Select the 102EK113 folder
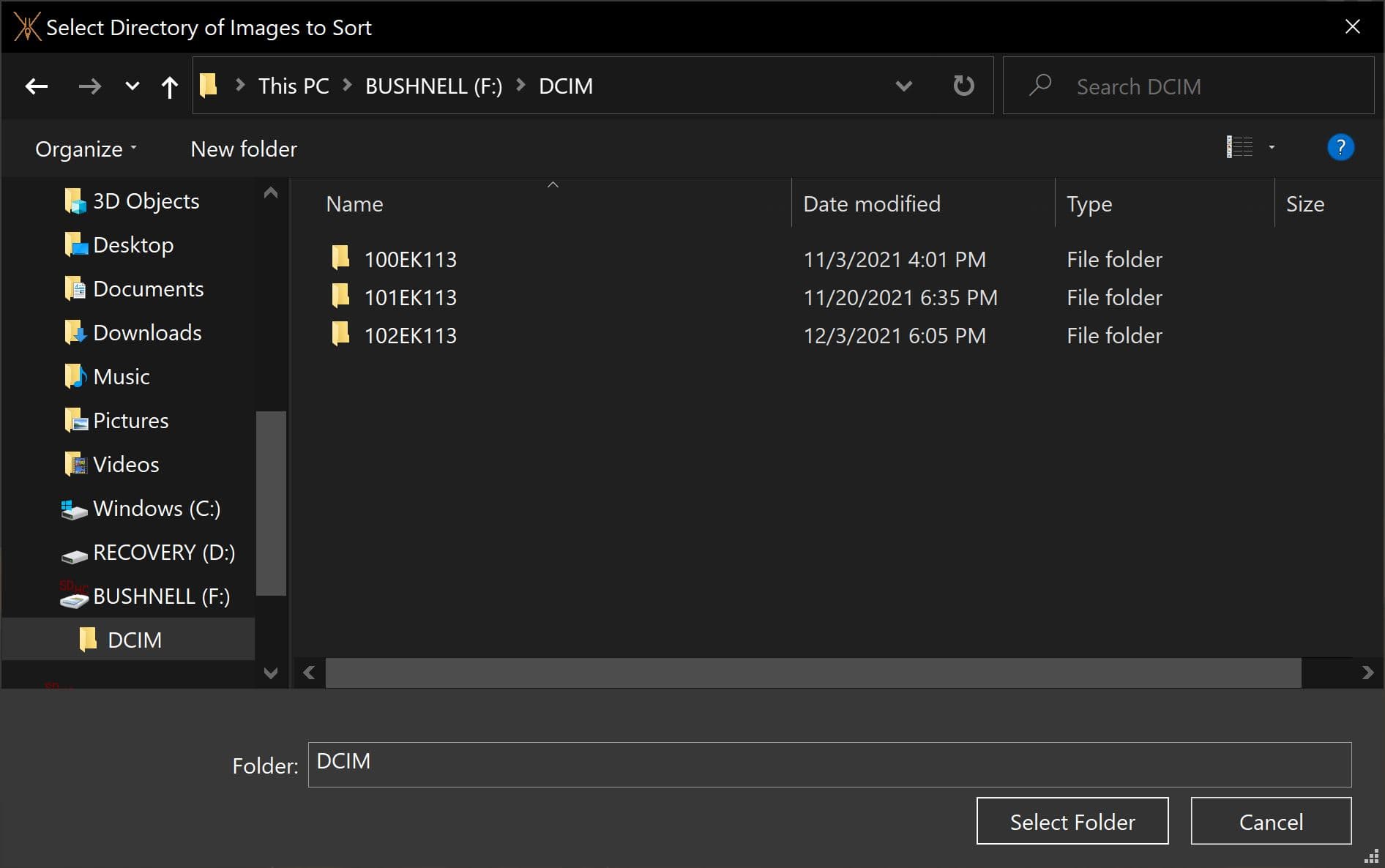Image resolution: width=1385 pixels, height=868 pixels. pyautogui.click(x=410, y=335)
